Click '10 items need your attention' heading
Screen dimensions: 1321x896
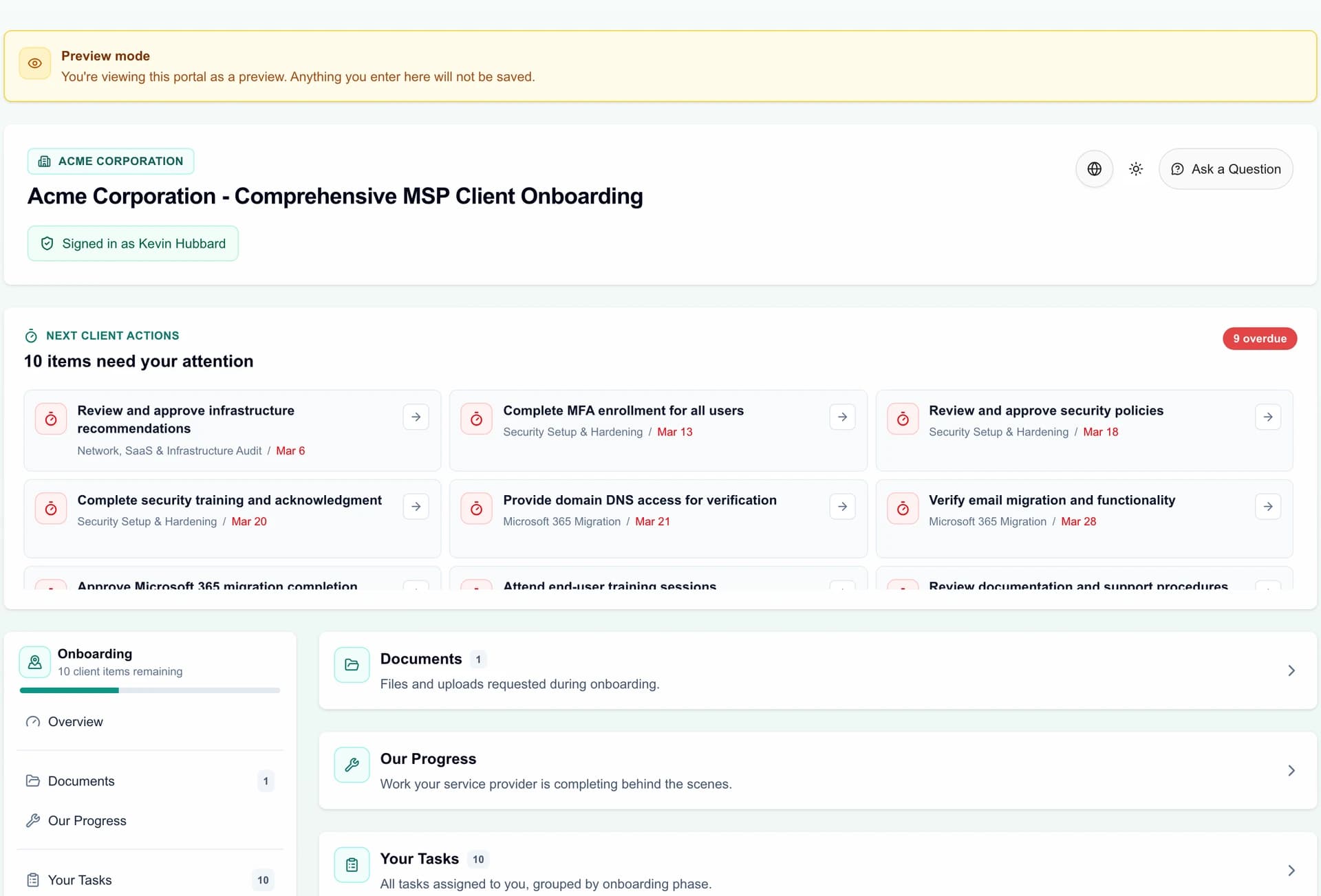139,362
